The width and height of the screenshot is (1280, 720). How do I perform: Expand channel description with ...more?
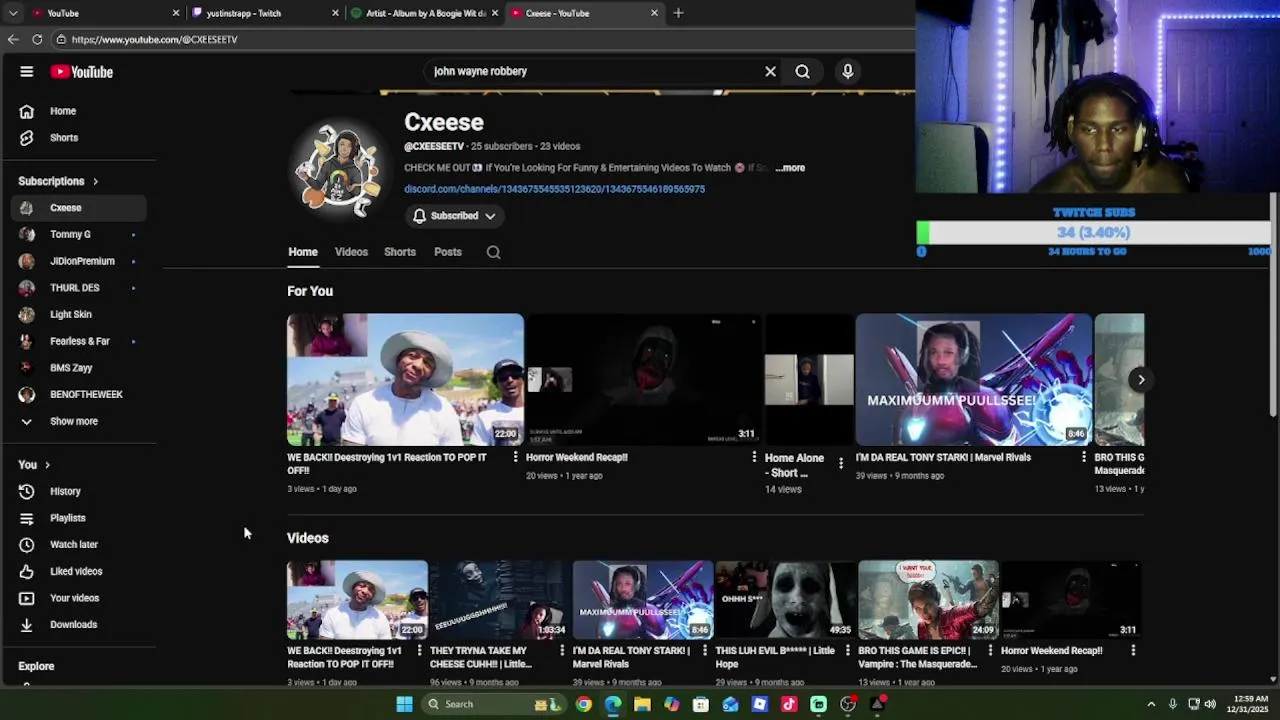pos(789,168)
